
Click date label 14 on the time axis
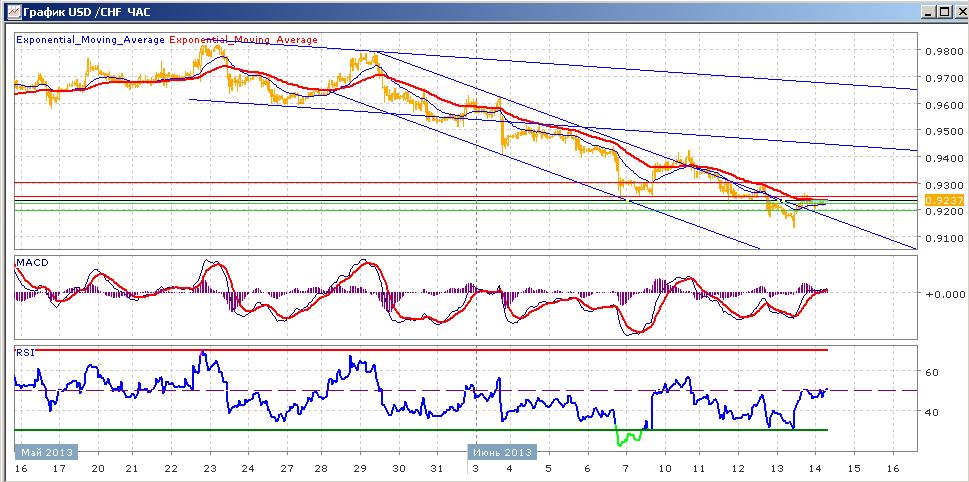[x=816, y=468]
